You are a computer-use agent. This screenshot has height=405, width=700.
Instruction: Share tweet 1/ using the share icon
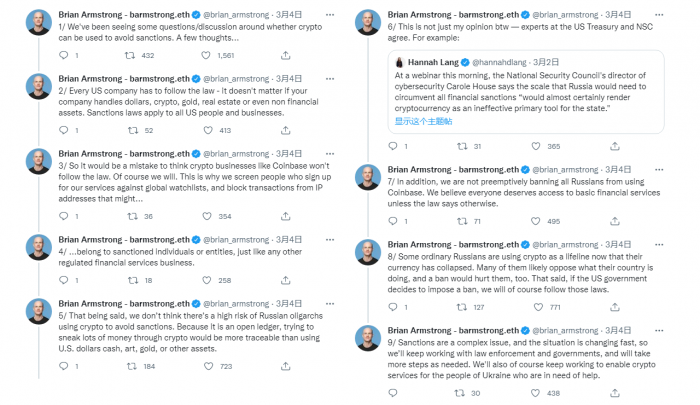pyautogui.click(x=283, y=55)
